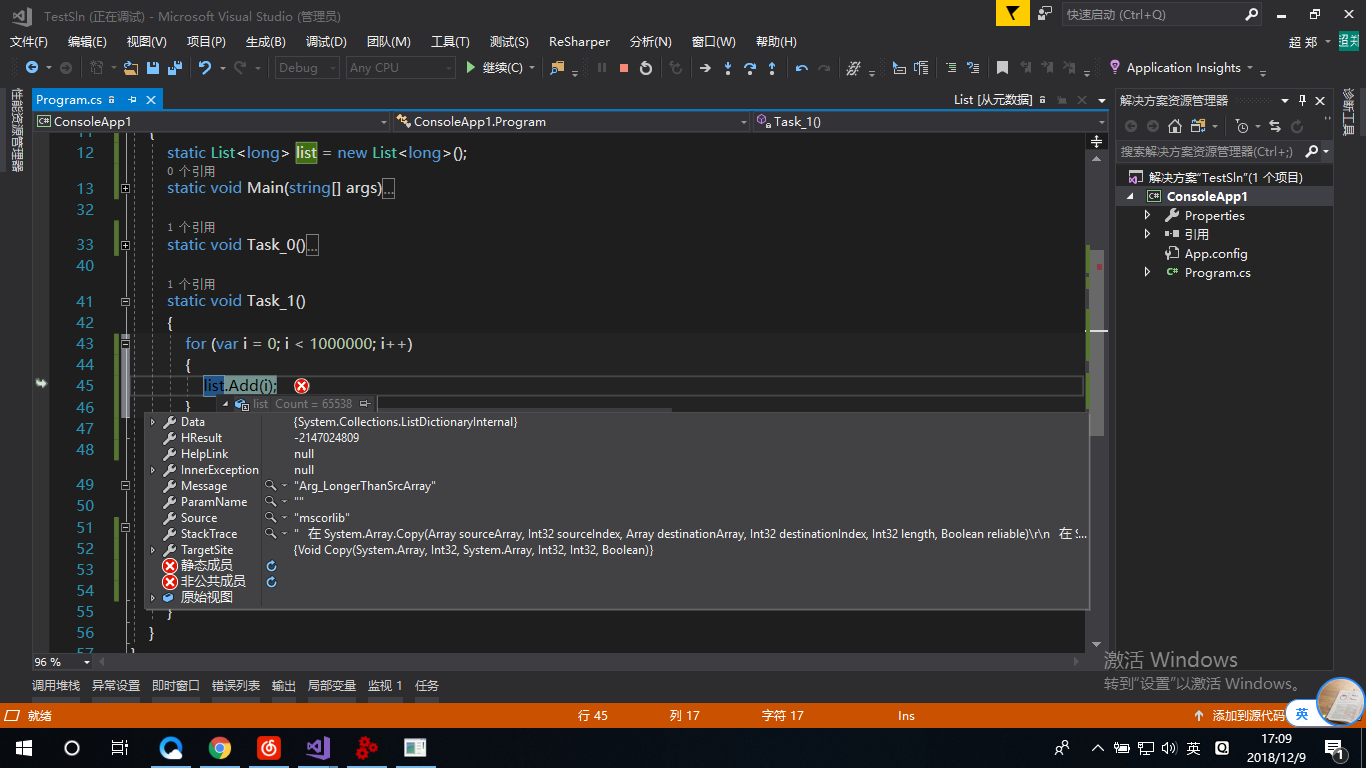Click the Step Over icon

coord(750,68)
